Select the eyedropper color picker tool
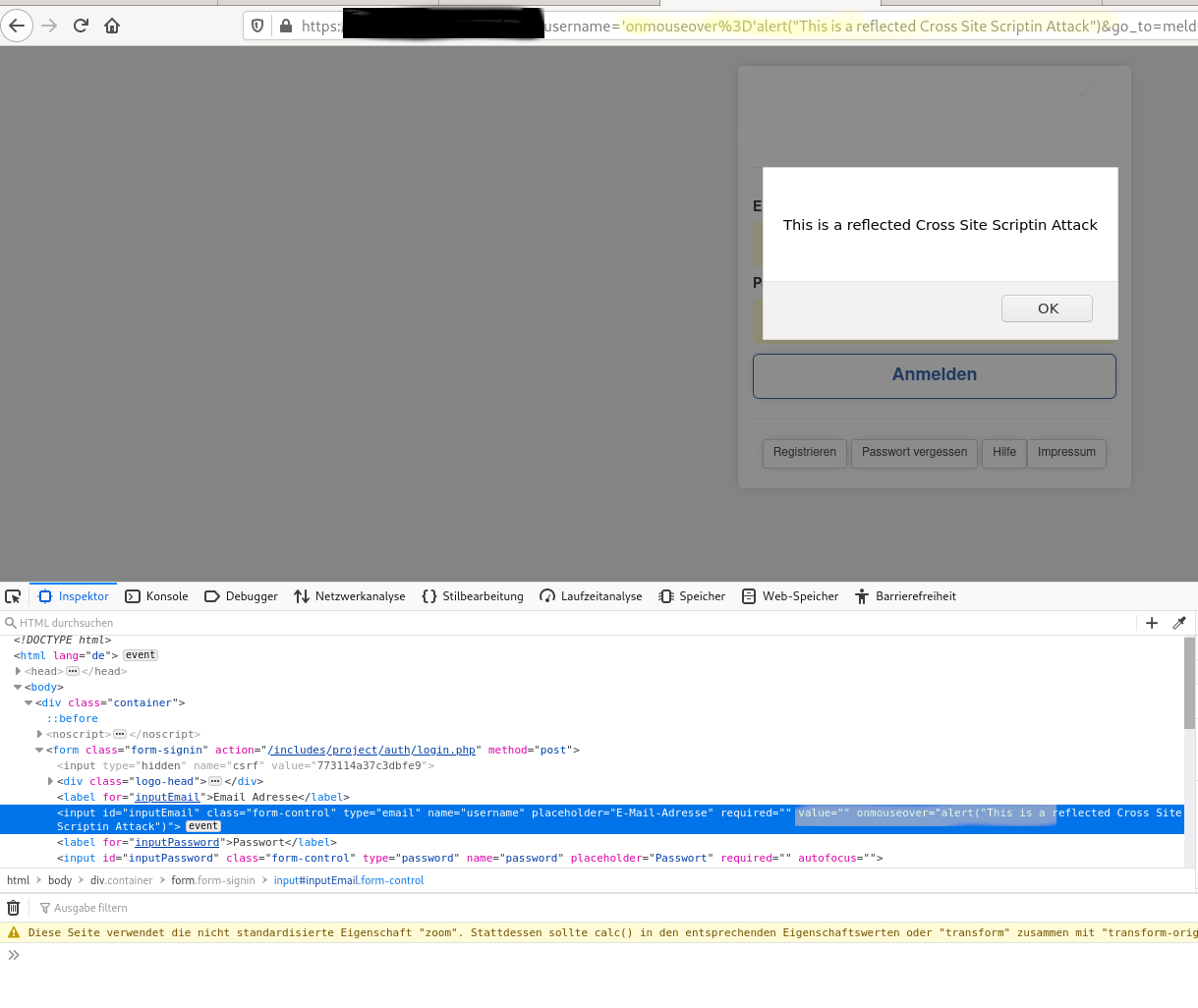This screenshot has width=1198, height=1008. (1179, 623)
